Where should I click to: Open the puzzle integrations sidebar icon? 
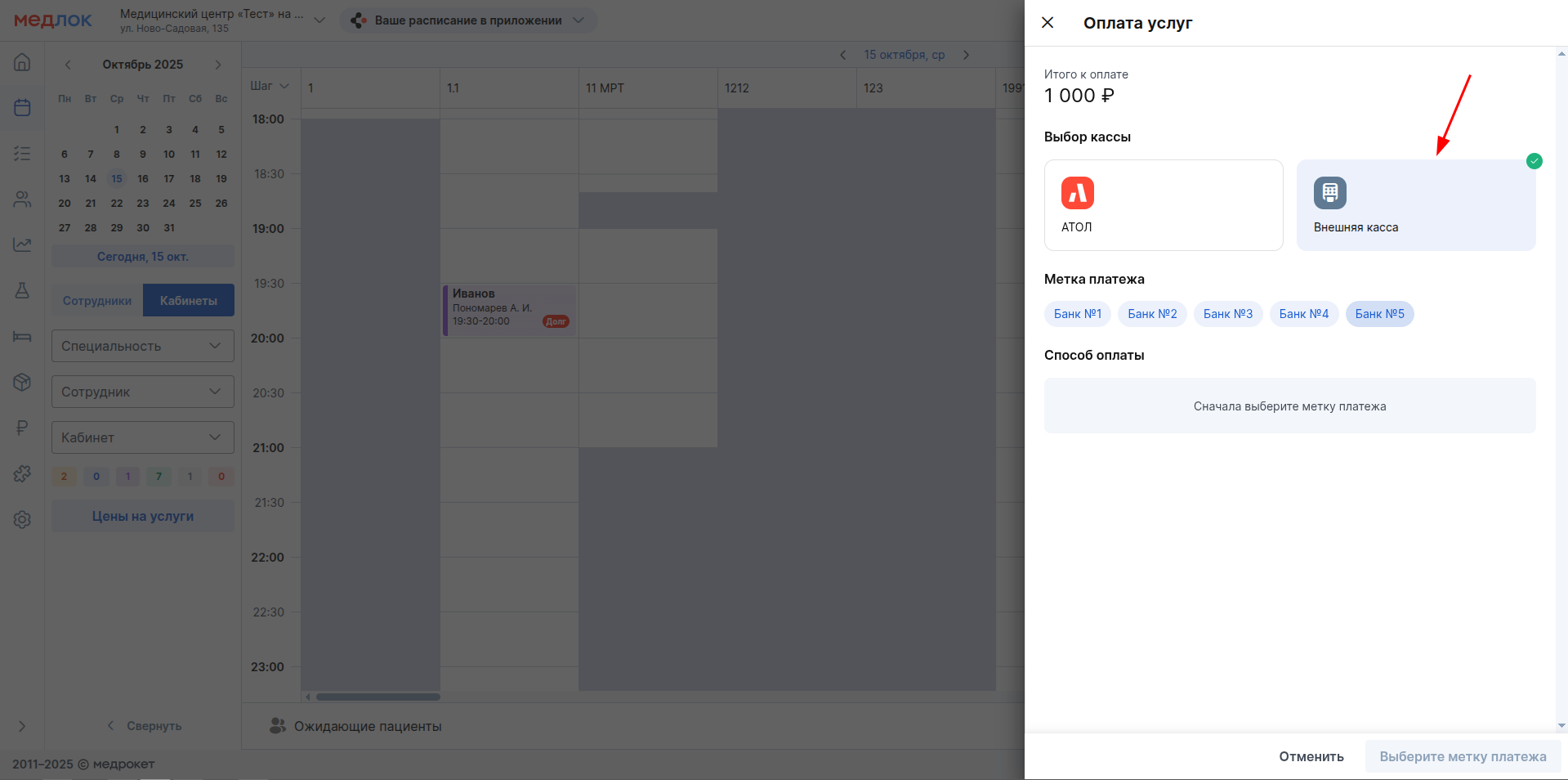pos(22,473)
